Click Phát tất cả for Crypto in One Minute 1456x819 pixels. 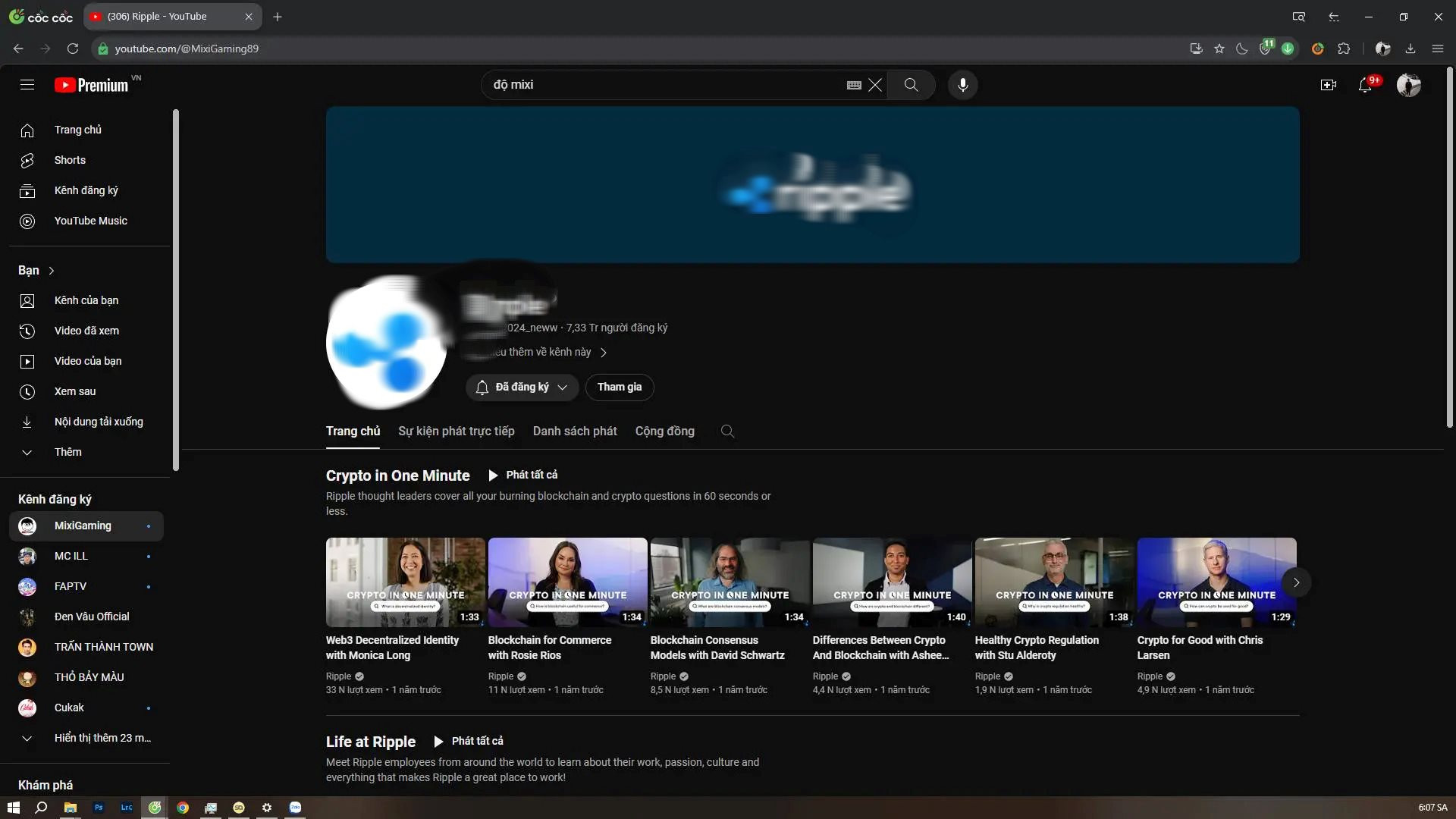tap(522, 475)
